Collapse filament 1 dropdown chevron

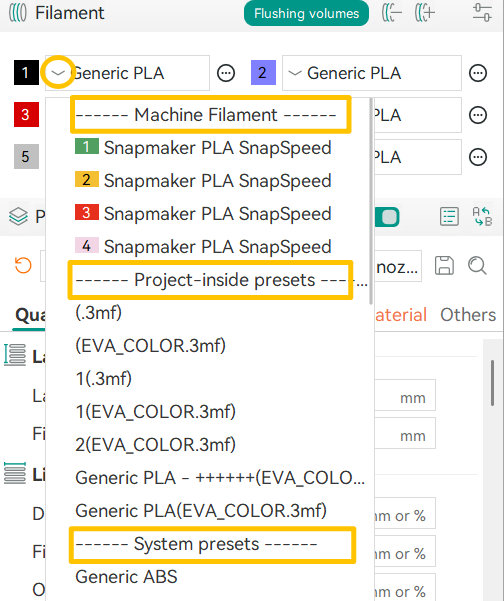(x=58, y=72)
